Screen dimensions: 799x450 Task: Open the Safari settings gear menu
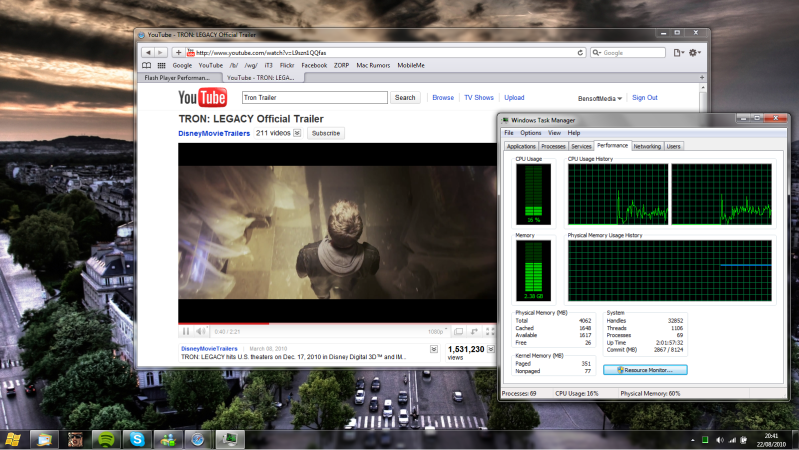[695, 52]
